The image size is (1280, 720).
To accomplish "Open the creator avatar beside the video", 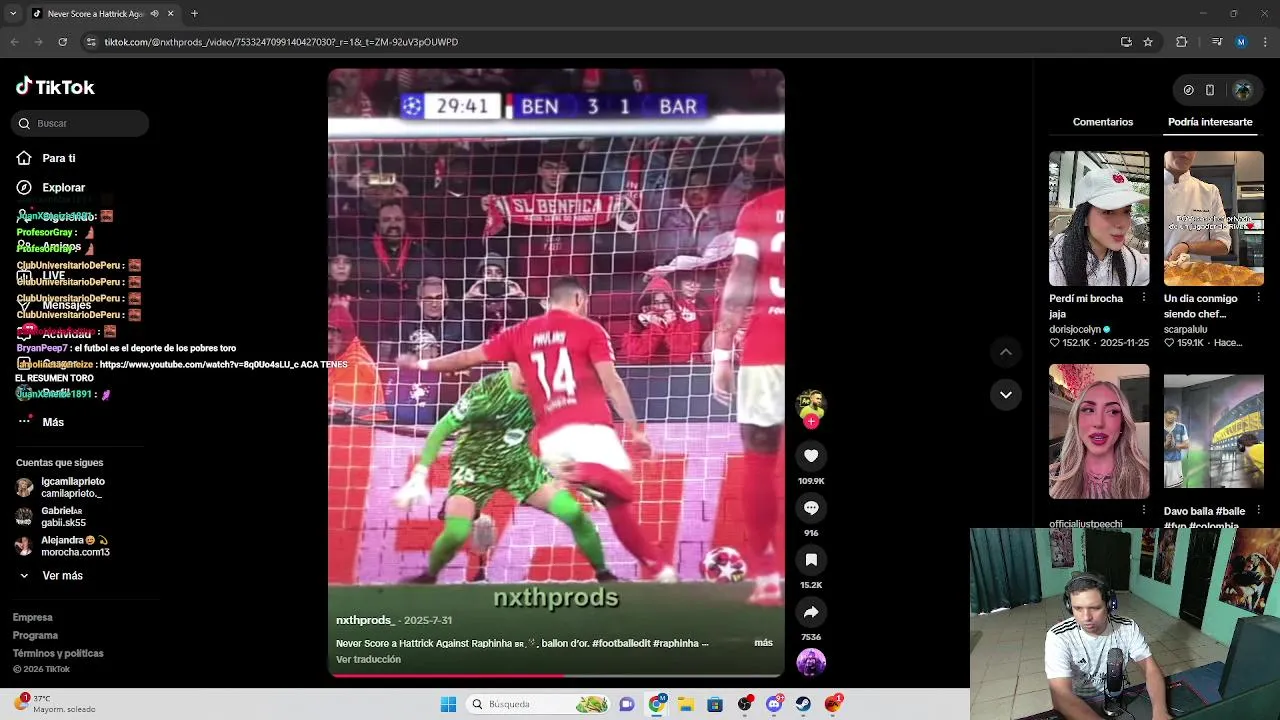I will click(x=811, y=404).
